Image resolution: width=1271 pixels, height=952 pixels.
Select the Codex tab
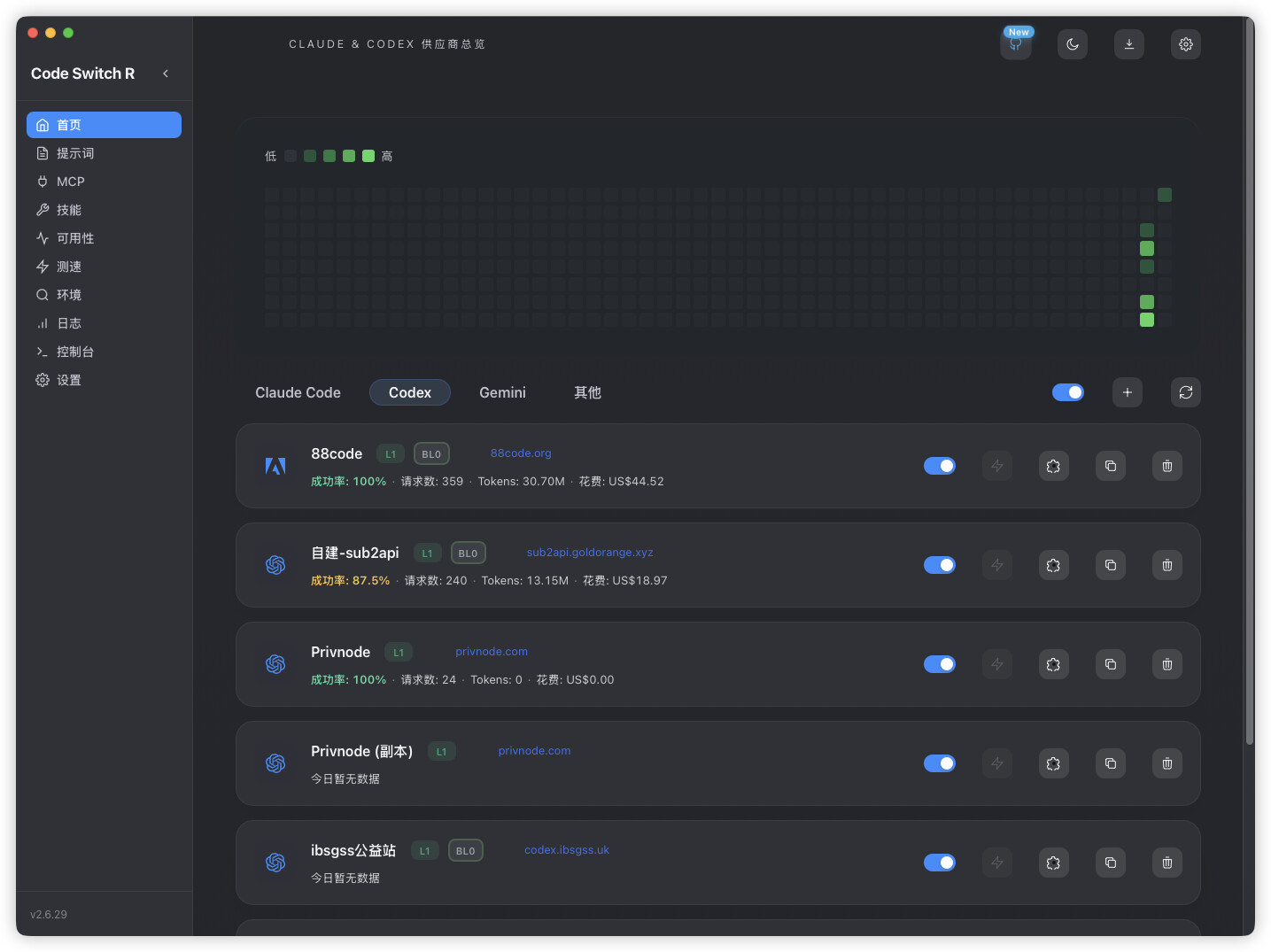[x=410, y=392]
